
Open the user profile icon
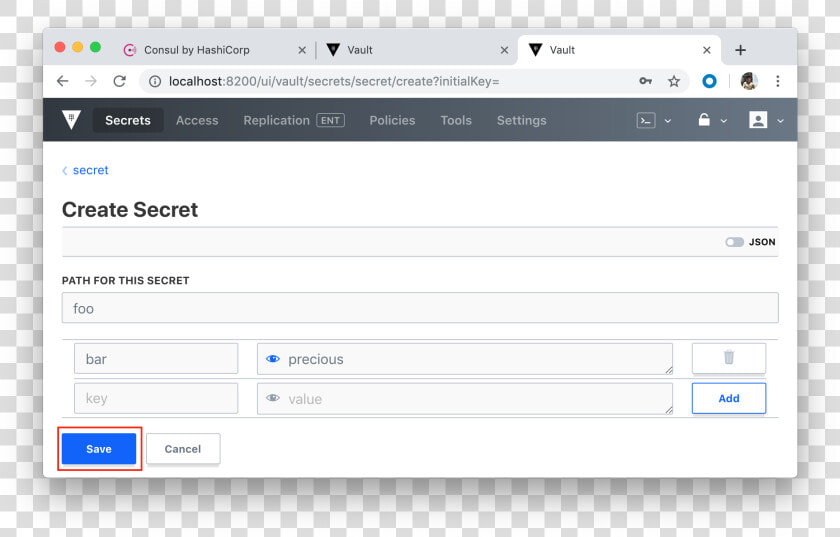758,120
